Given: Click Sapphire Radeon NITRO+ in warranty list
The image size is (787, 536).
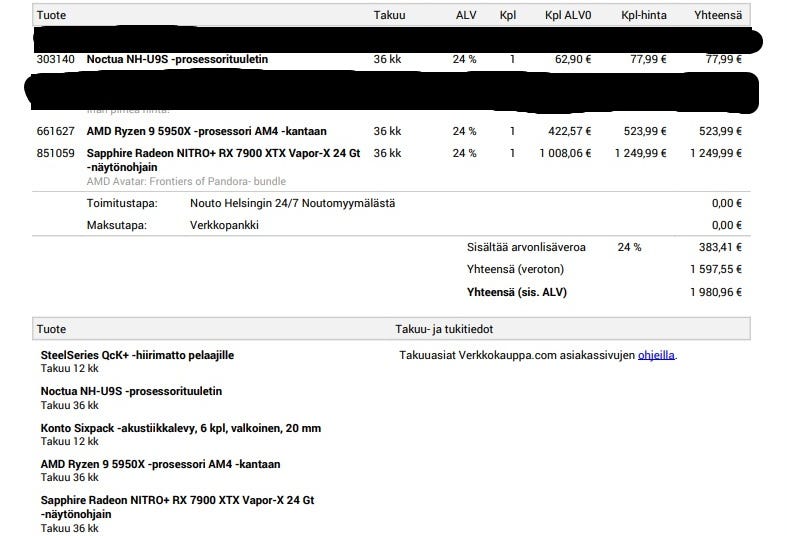Looking at the screenshot, I should 177,507.
